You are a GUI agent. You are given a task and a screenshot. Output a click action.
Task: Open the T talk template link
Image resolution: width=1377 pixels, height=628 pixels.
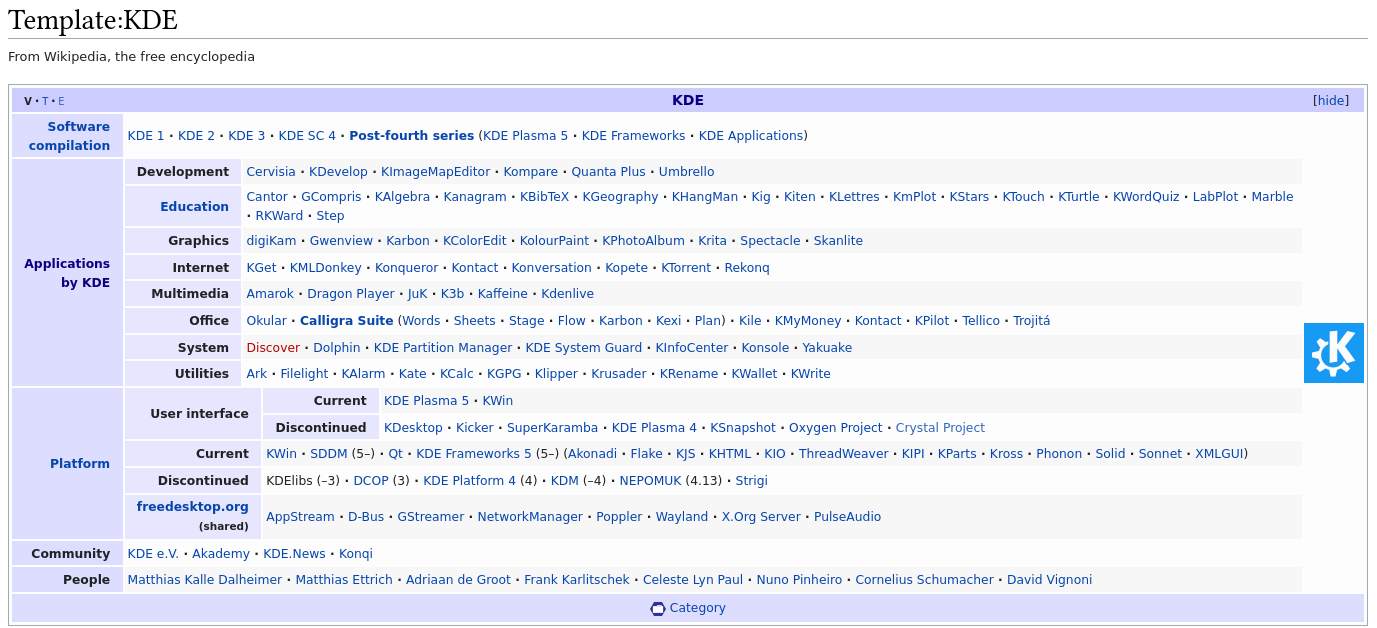coord(45,101)
